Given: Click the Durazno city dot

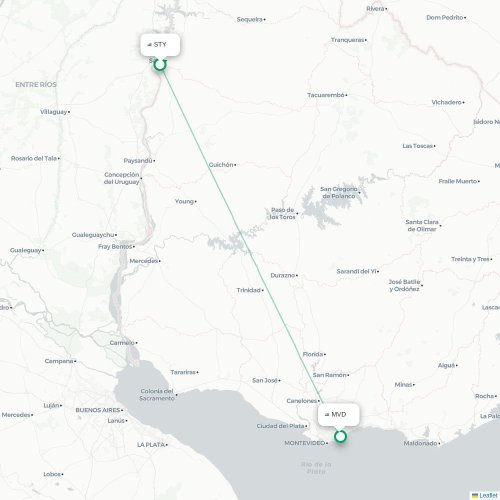Looking at the screenshot, I should [x=297, y=275].
